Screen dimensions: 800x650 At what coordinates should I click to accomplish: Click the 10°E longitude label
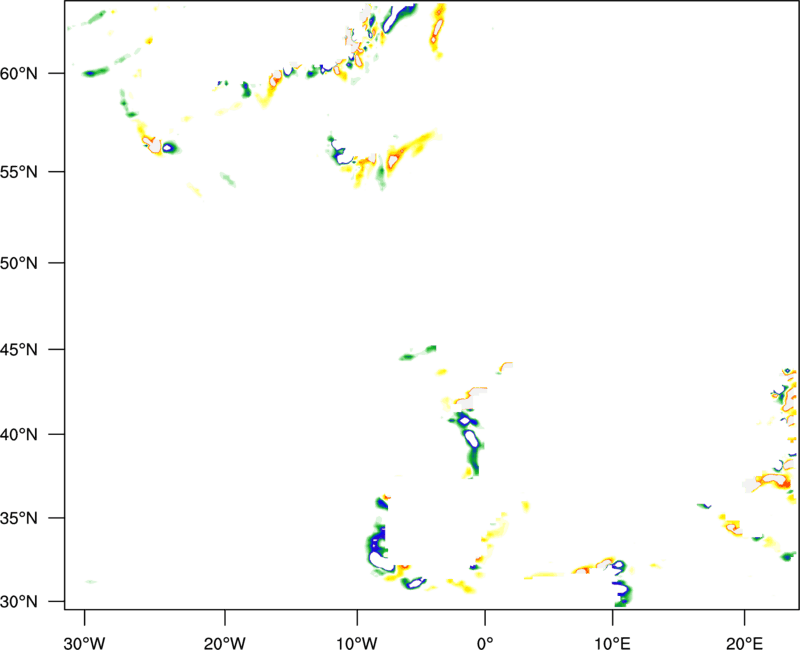click(x=612, y=643)
